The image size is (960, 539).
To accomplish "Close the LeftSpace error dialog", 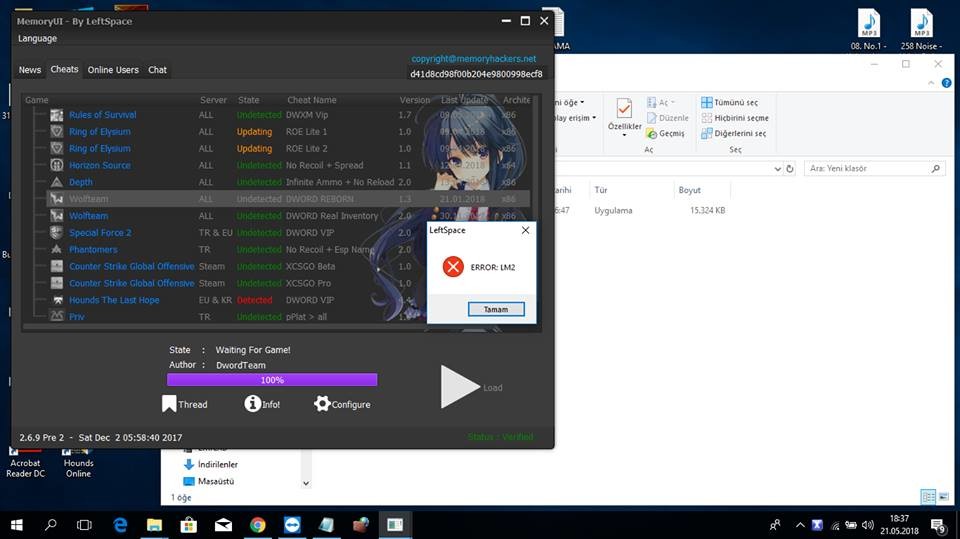I will pyautogui.click(x=525, y=230).
